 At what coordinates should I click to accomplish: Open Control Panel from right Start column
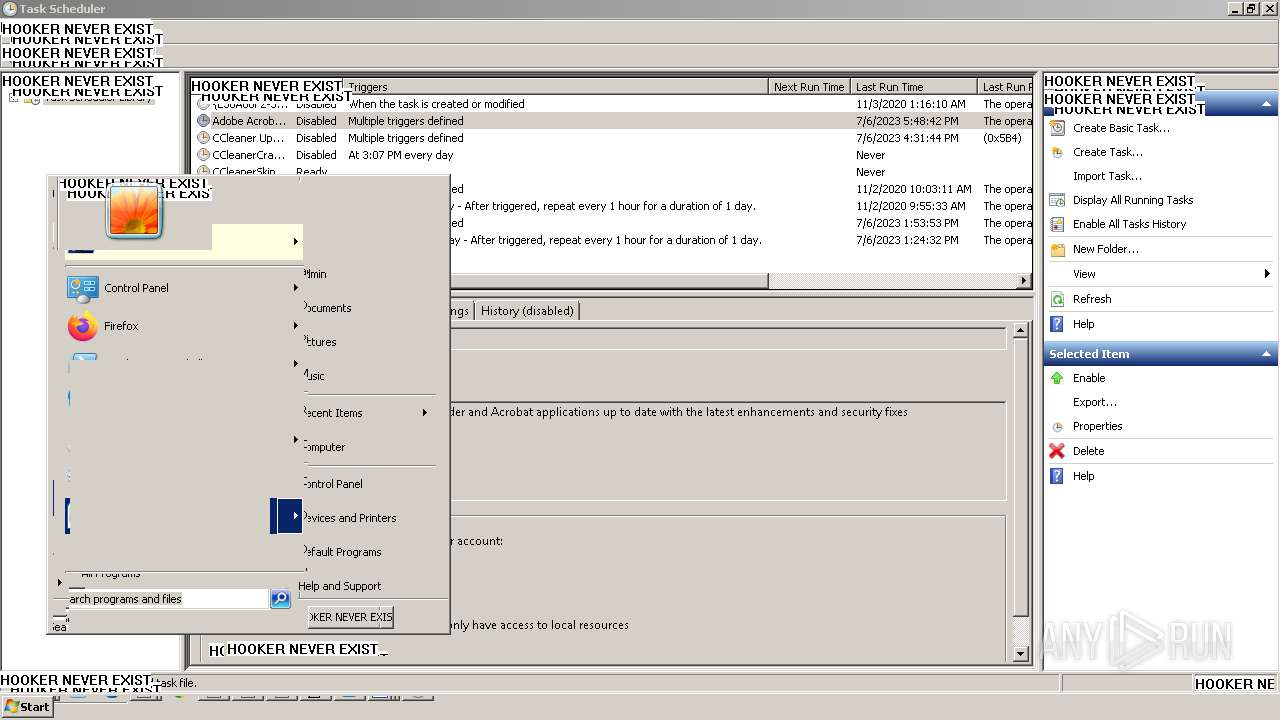[x=332, y=484]
